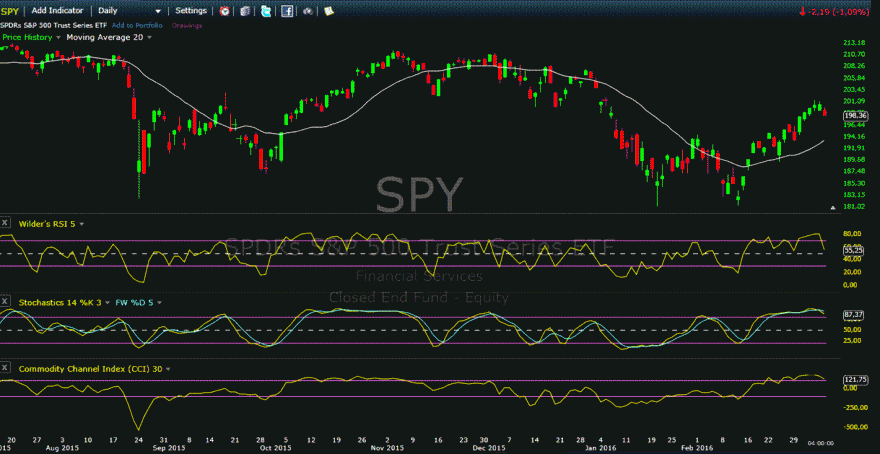Click the alarm clock alert icon
The image size is (880, 454).
pos(224,11)
